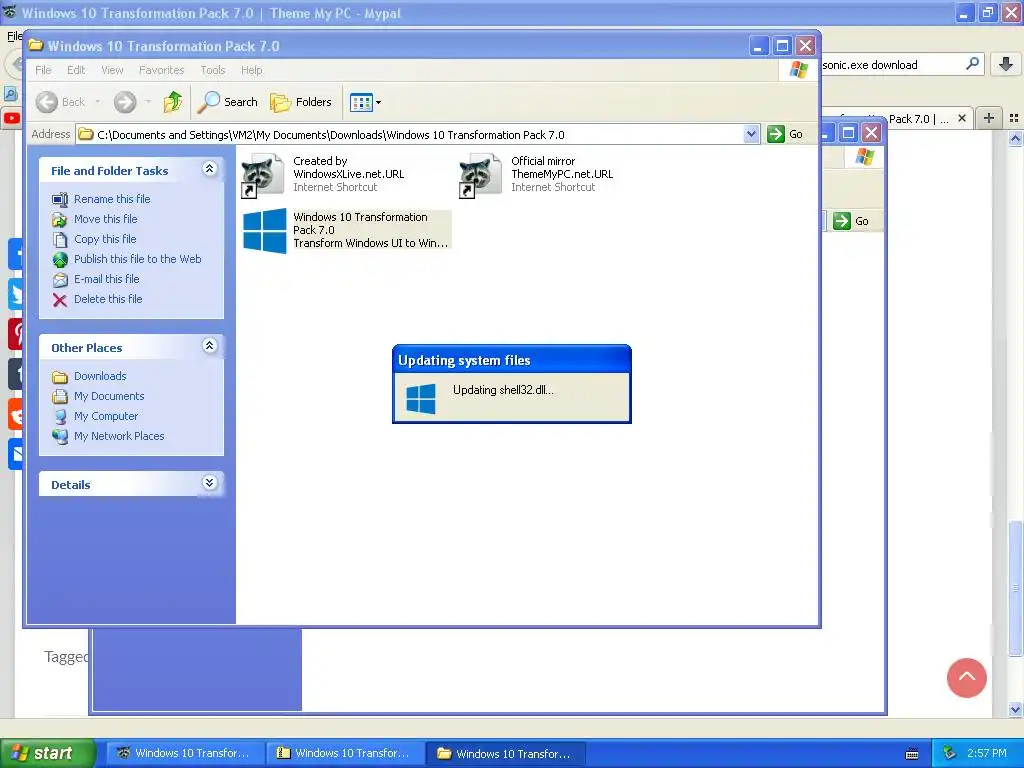This screenshot has height=768, width=1024.
Task: Click Twitter share icon on page
Action: [16, 294]
